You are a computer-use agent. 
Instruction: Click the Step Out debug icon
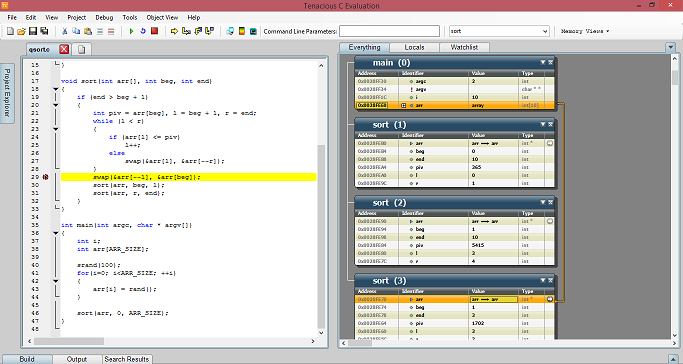[x=210, y=31]
